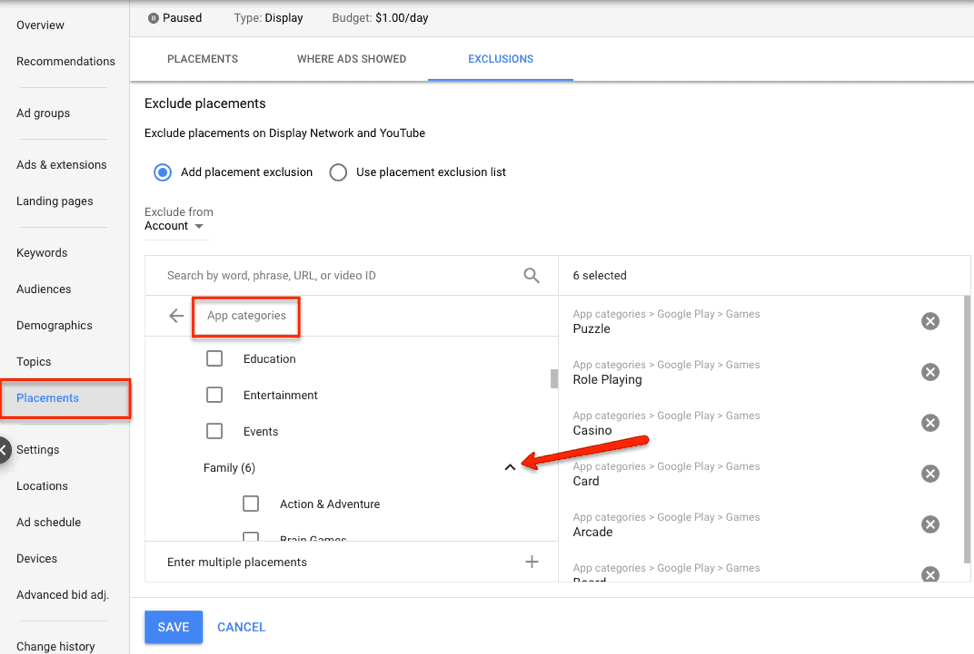Open Overview in the sidebar
Viewport: 974px width, 654px height.
click(x=40, y=25)
